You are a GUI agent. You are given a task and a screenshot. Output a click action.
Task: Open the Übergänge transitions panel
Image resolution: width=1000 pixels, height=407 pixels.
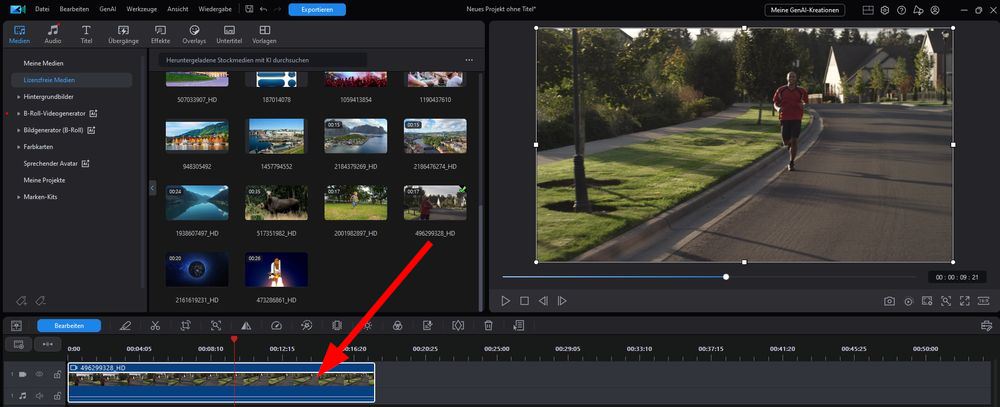(124, 34)
